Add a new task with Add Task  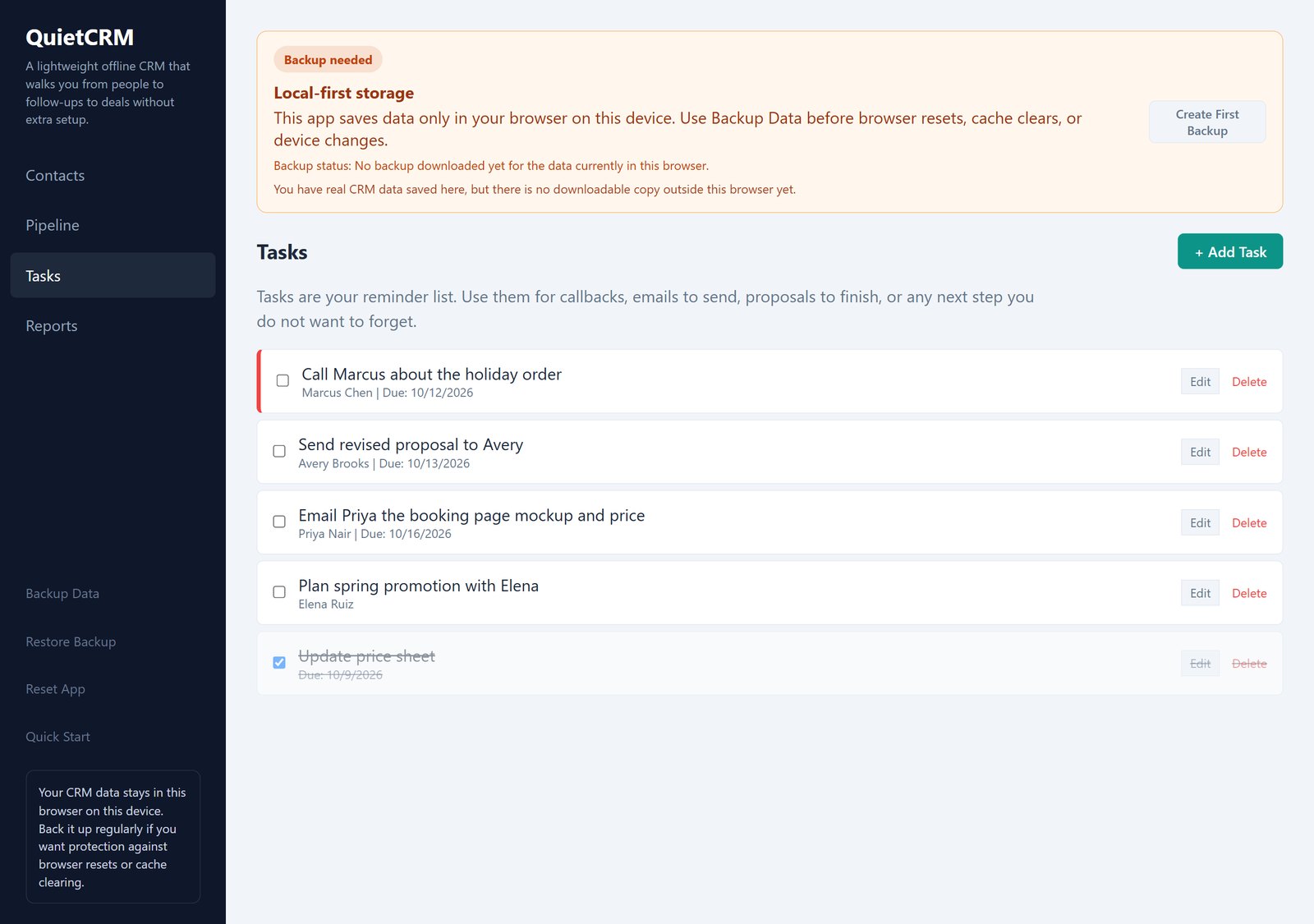(1230, 252)
